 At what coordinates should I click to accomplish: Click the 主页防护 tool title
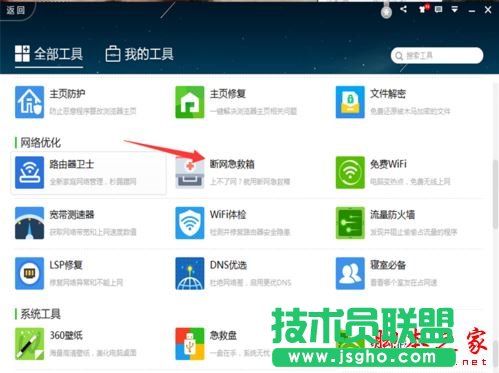tap(67, 94)
